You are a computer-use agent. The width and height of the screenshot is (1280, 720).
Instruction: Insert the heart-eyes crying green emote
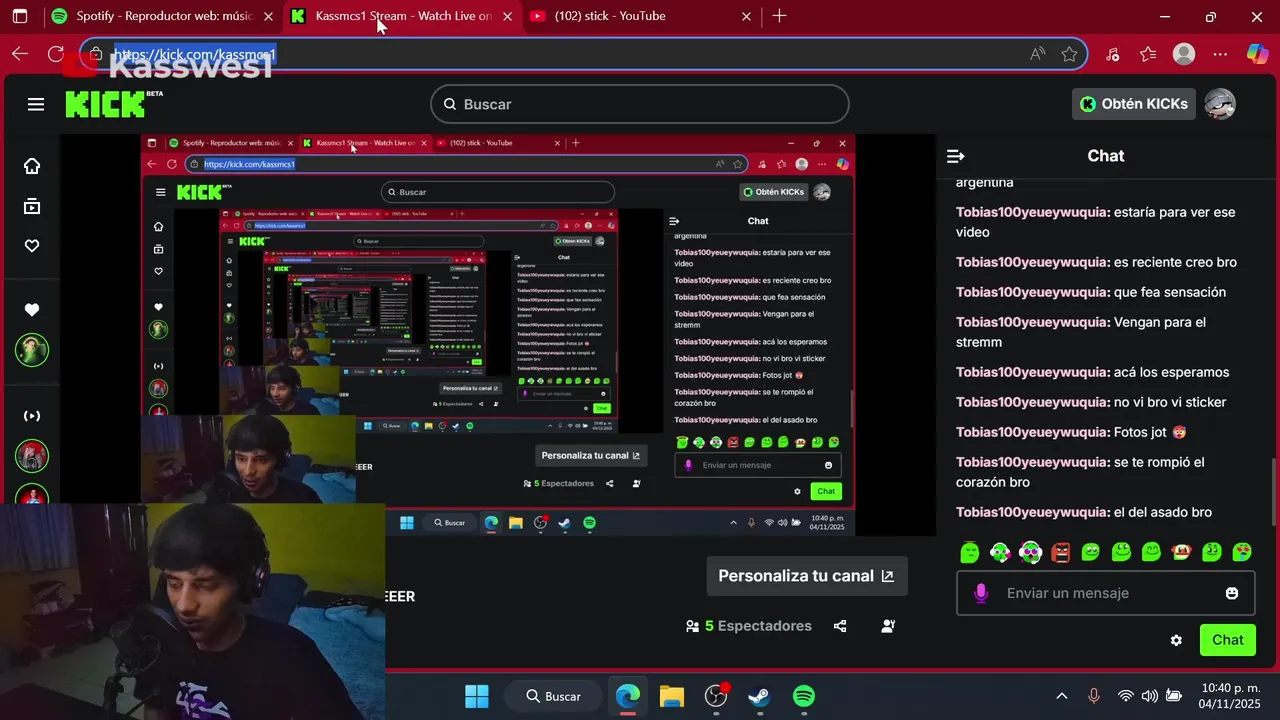coord(1242,551)
